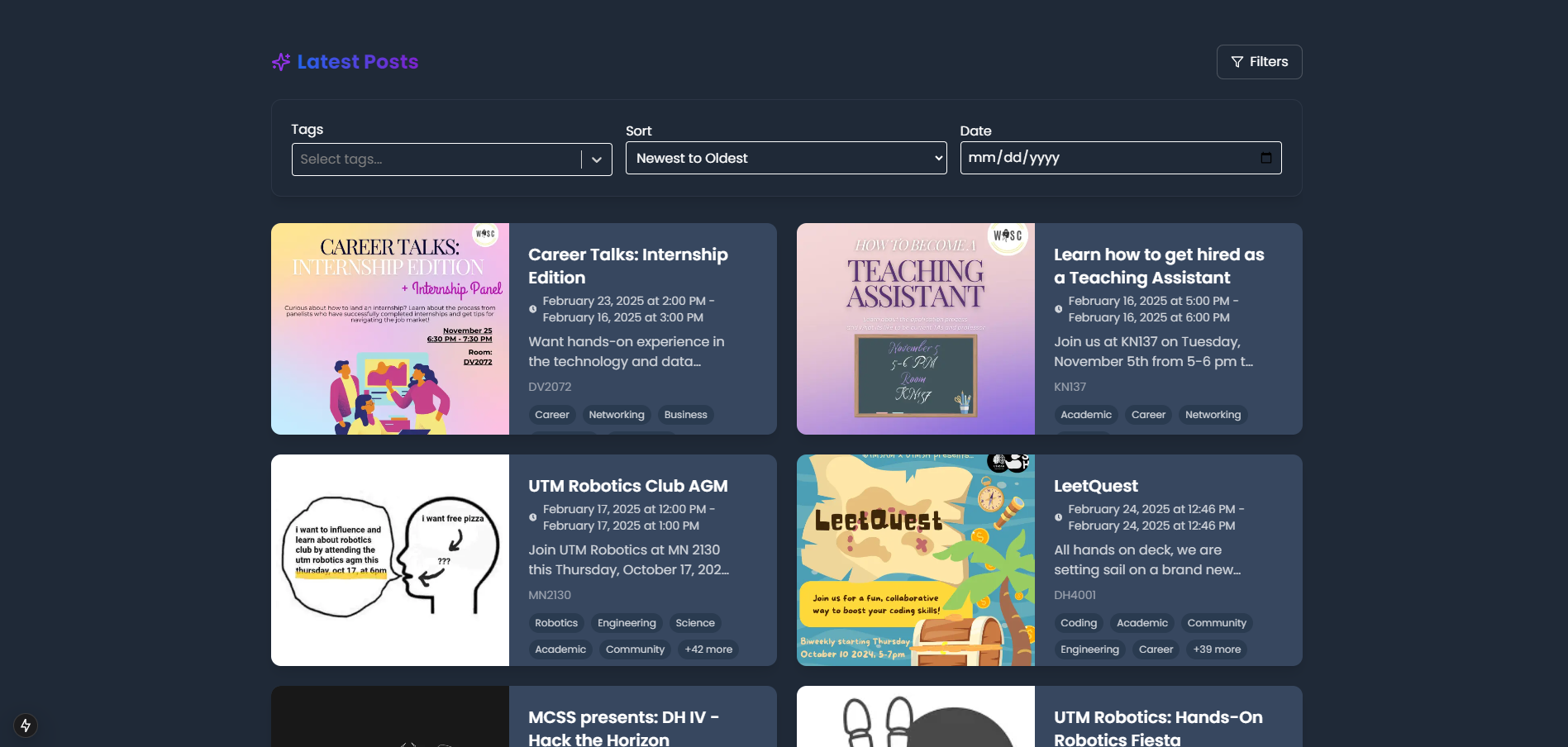This screenshot has width=1568, height=747.
Task: Select the Academic tag on Teaching Assistant card
Action: (1086, 415)
